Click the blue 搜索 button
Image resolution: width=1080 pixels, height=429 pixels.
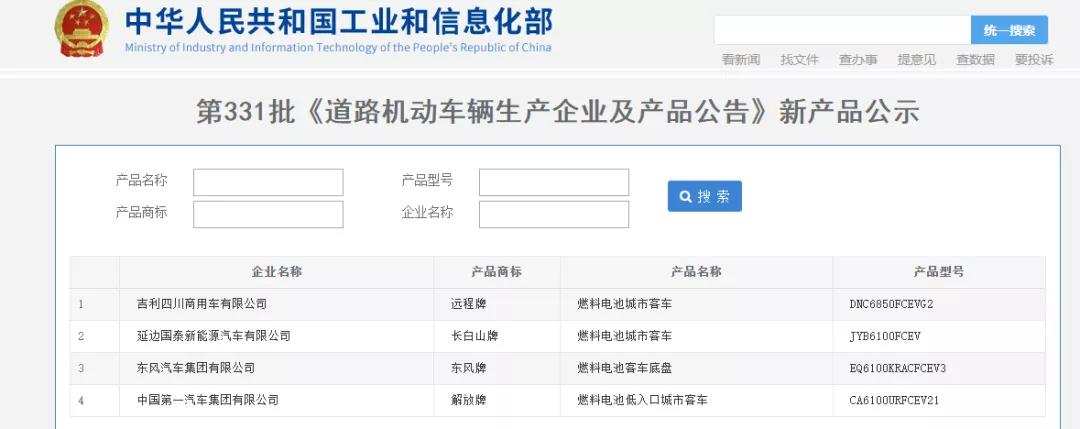(705, 196)
